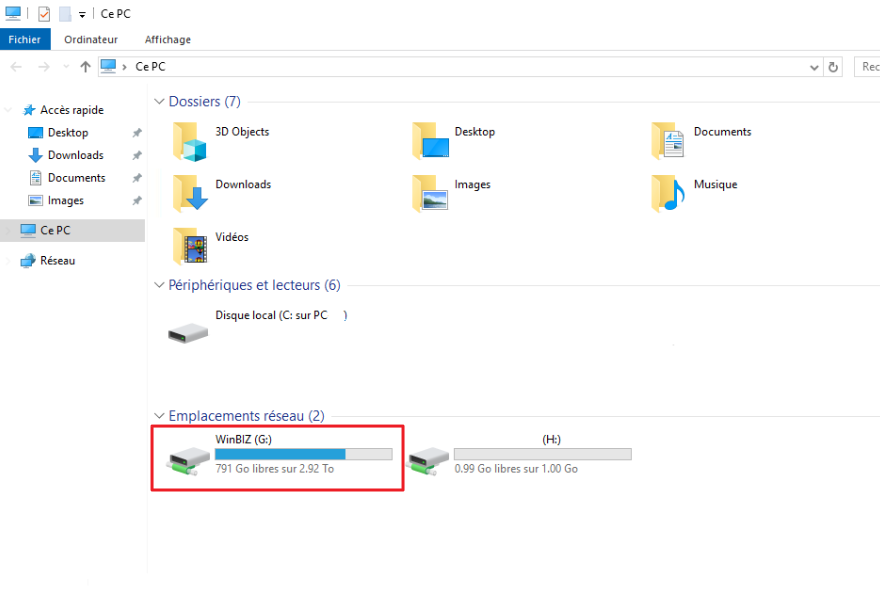Open the H: network drive icon
The width and height of the screenshot is (880, 591).
[x=428, y=457]
